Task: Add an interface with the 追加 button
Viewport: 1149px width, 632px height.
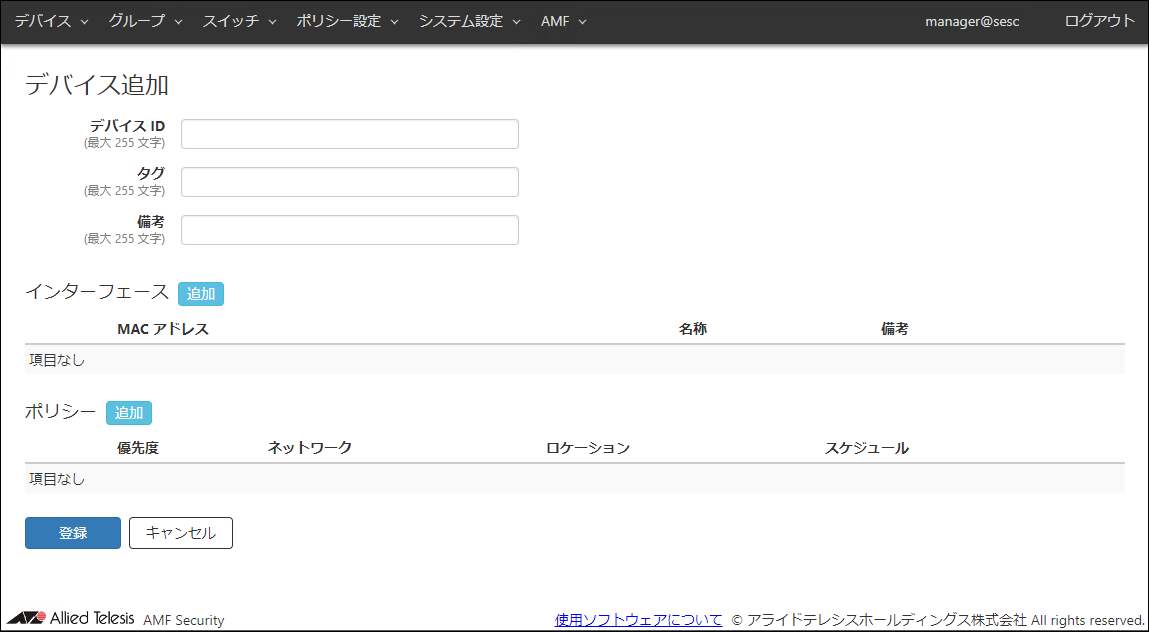Action: point(201,294)
